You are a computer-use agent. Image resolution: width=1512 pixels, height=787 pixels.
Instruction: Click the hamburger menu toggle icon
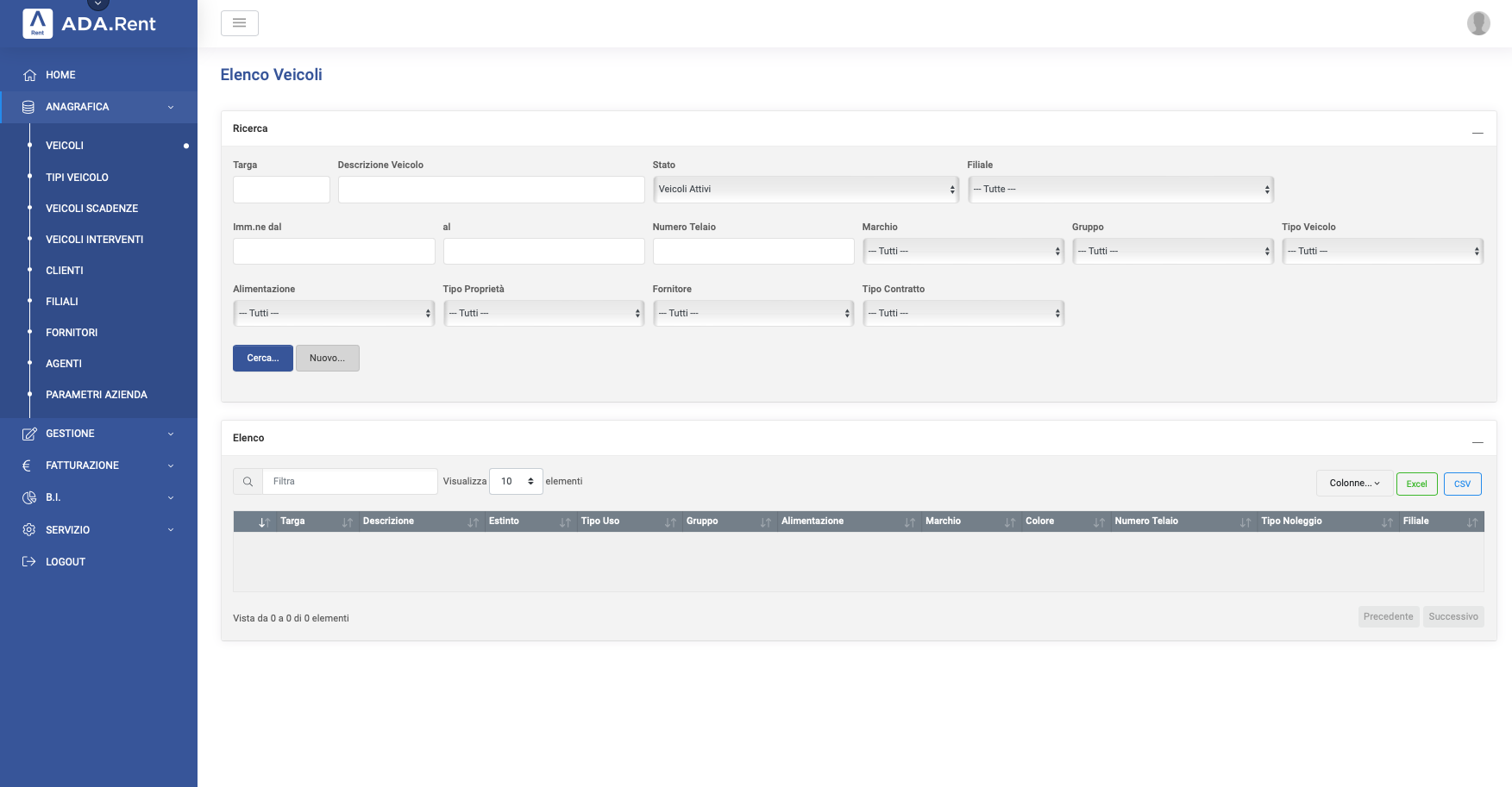[x=240, y=23]
